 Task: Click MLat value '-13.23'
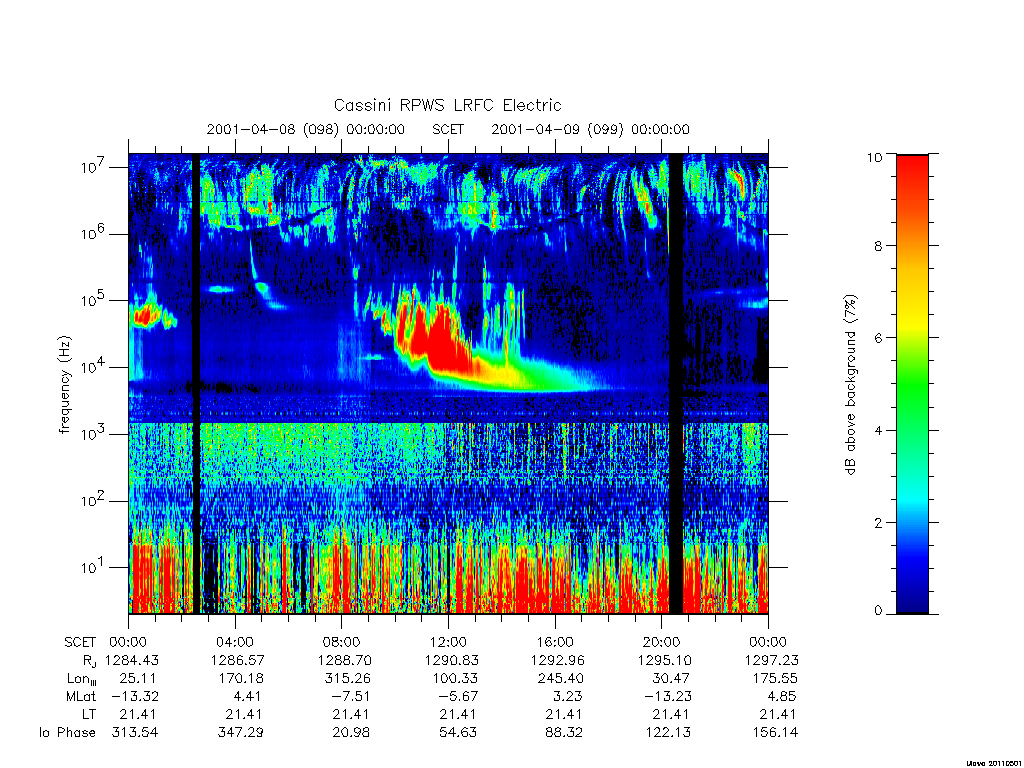(x=668, y=697)
